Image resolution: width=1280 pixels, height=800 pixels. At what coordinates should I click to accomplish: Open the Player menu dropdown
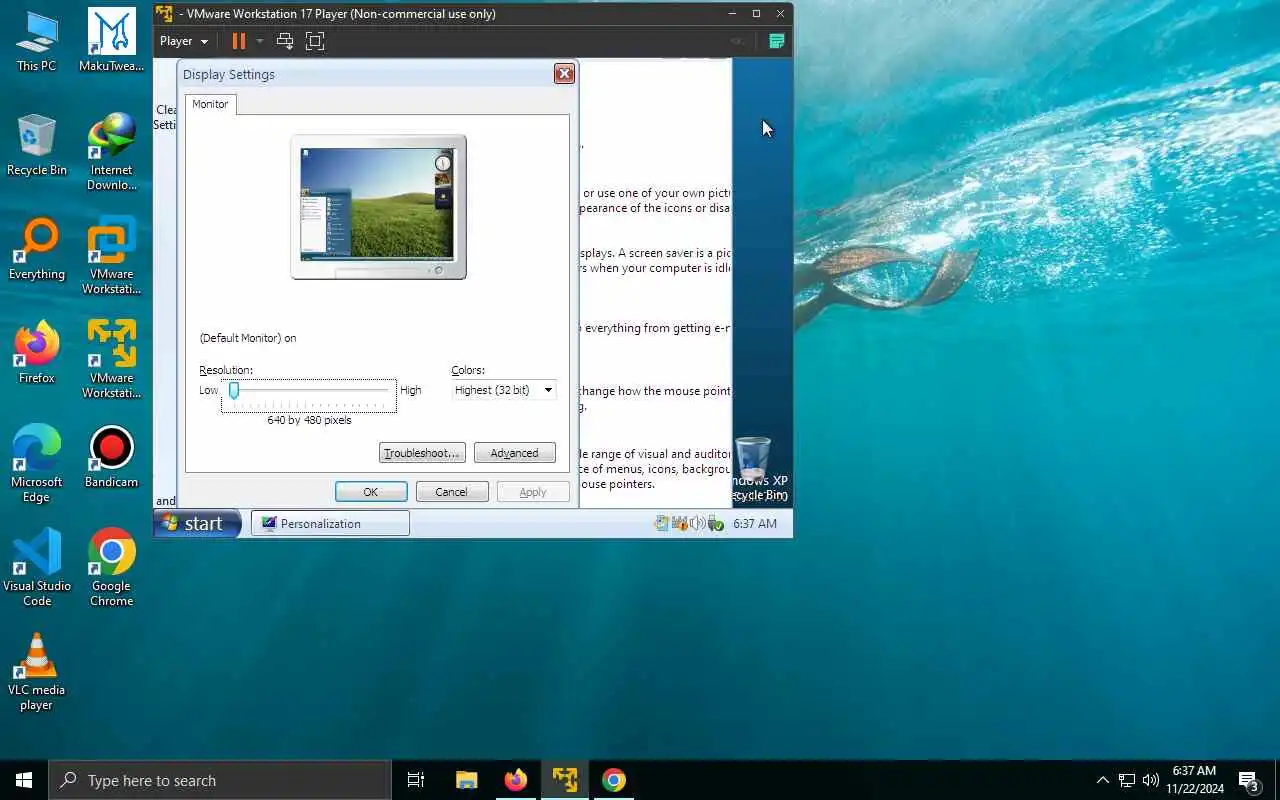tap(183, 41)
